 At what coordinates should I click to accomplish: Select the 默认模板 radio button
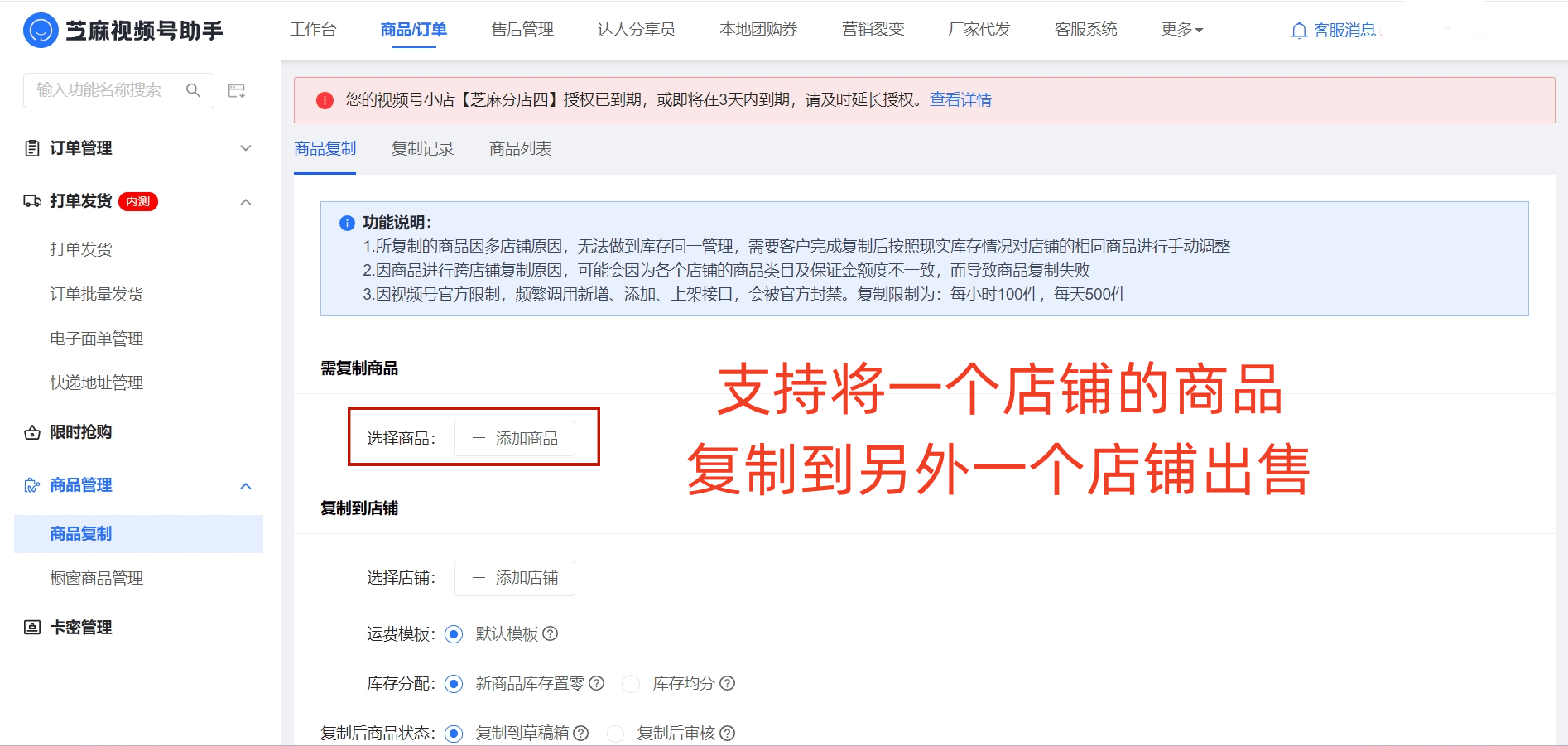tap(453, 633)
